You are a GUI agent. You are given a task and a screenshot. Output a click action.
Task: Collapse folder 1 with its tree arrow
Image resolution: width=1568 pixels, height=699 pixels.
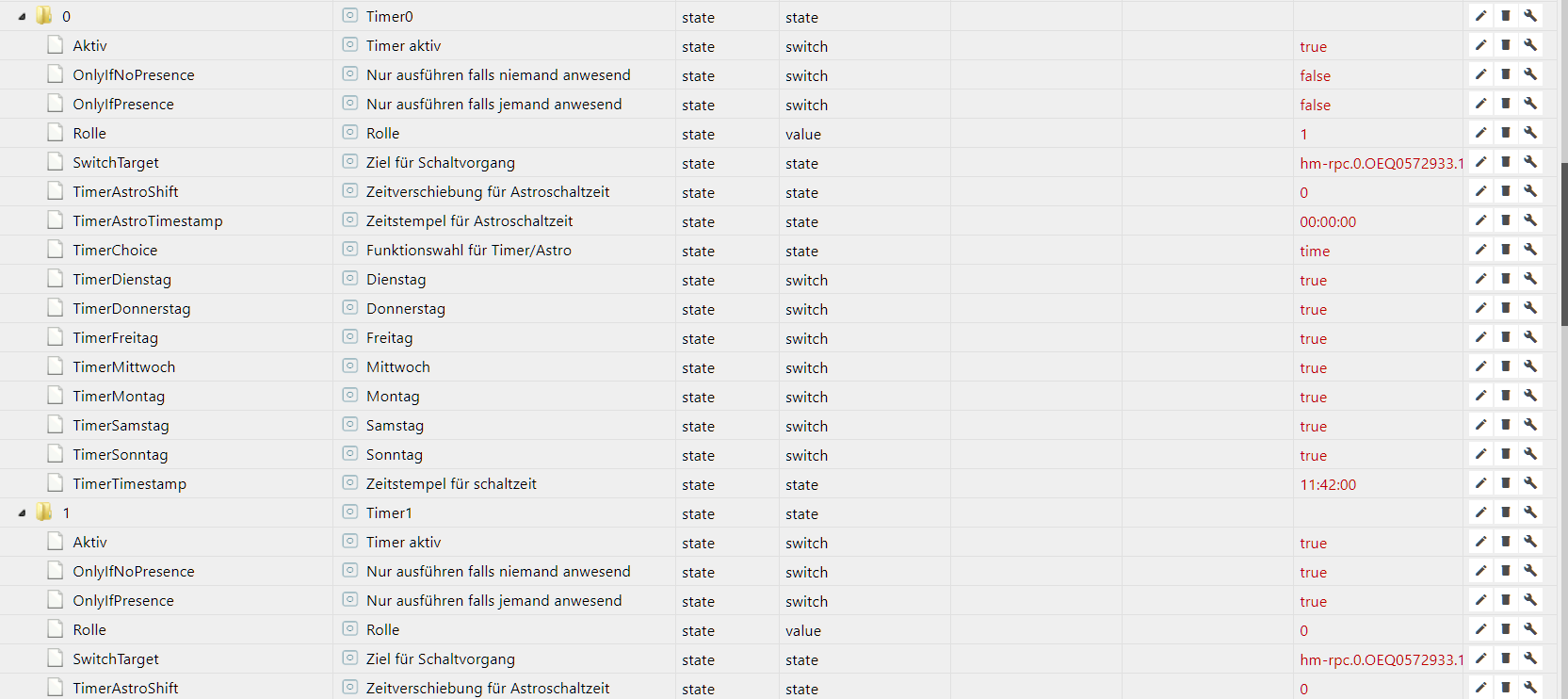click(22, 512)
